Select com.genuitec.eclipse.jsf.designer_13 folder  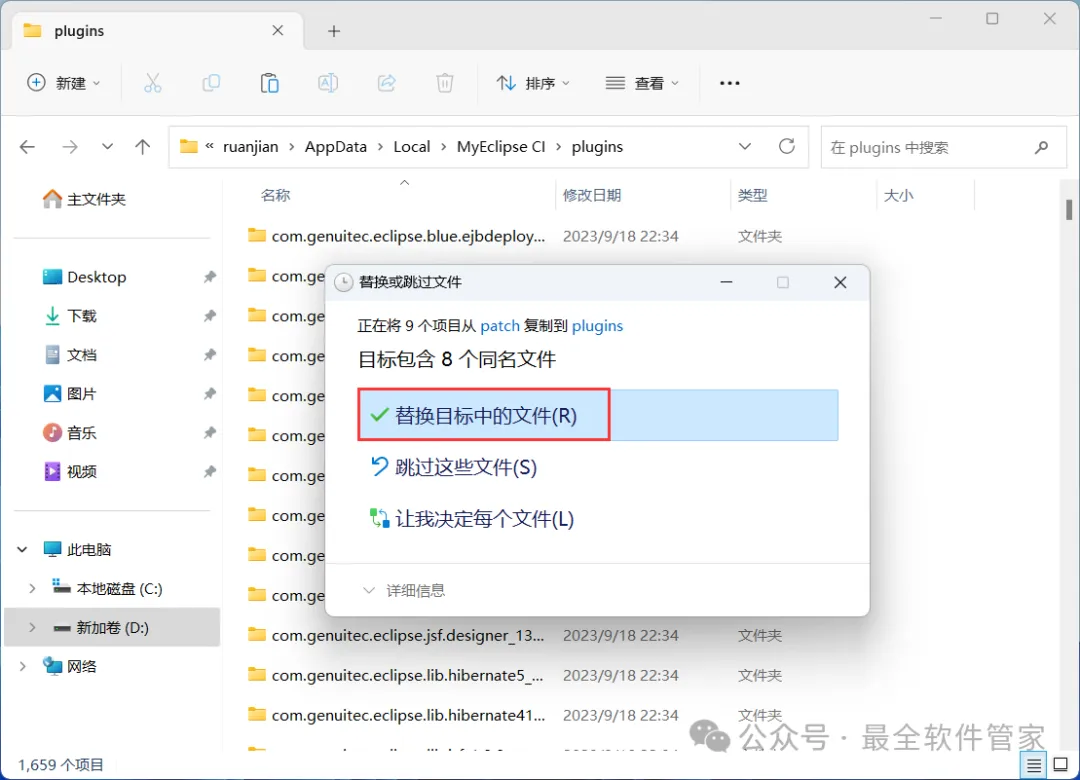click(396, 635)
